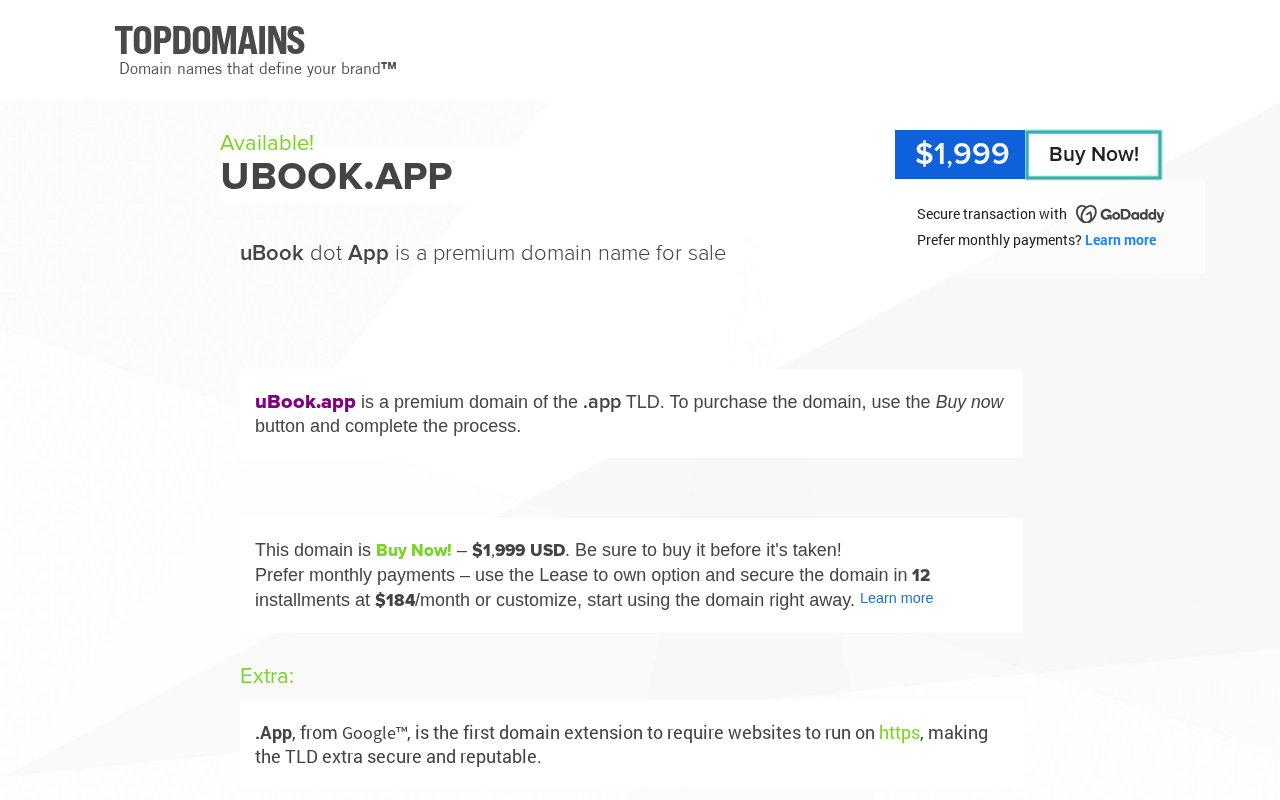
Task: Click the bold $184 monthly amount
Action: click(x=395, y=600)
